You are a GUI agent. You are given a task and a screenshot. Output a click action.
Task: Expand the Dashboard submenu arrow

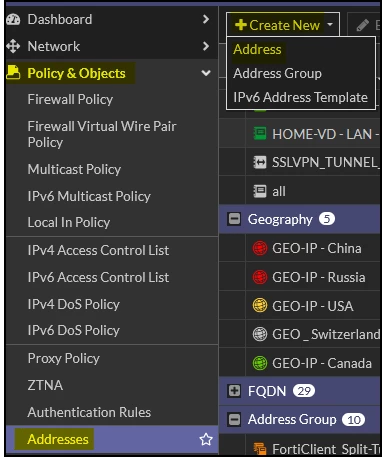pos(206,19)
